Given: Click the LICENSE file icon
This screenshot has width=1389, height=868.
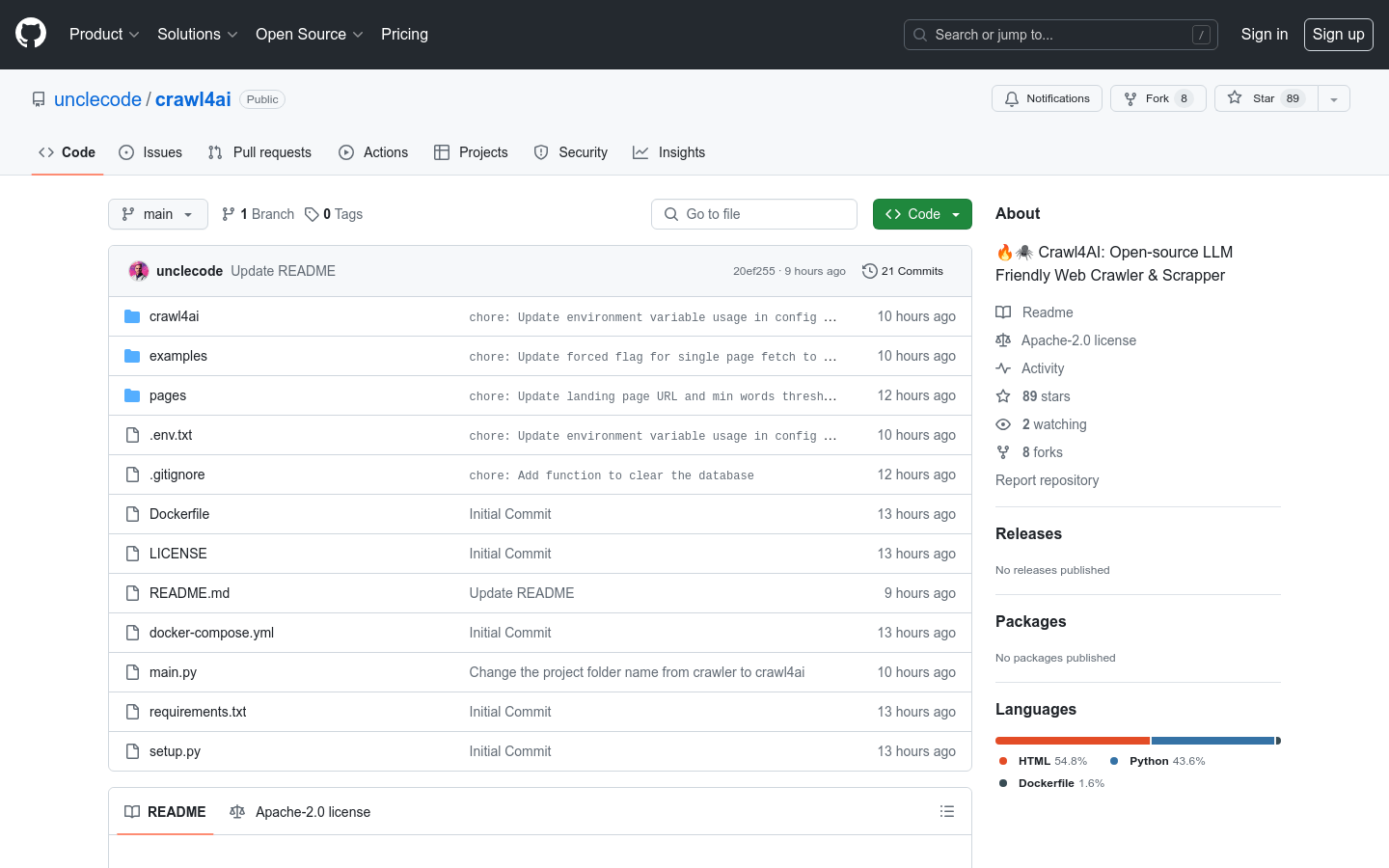Looking at the screenshot, I should click(x=132, y=554).
